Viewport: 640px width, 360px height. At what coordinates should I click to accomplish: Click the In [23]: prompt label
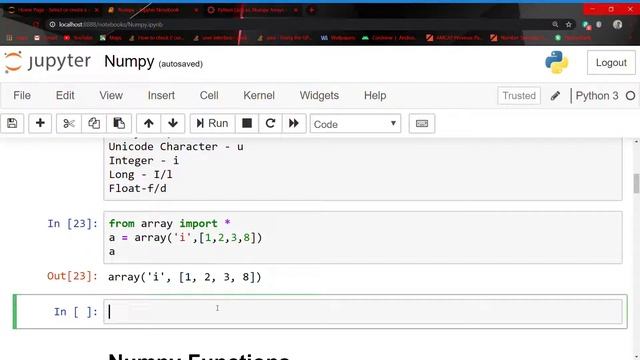[x=73, y=224]
